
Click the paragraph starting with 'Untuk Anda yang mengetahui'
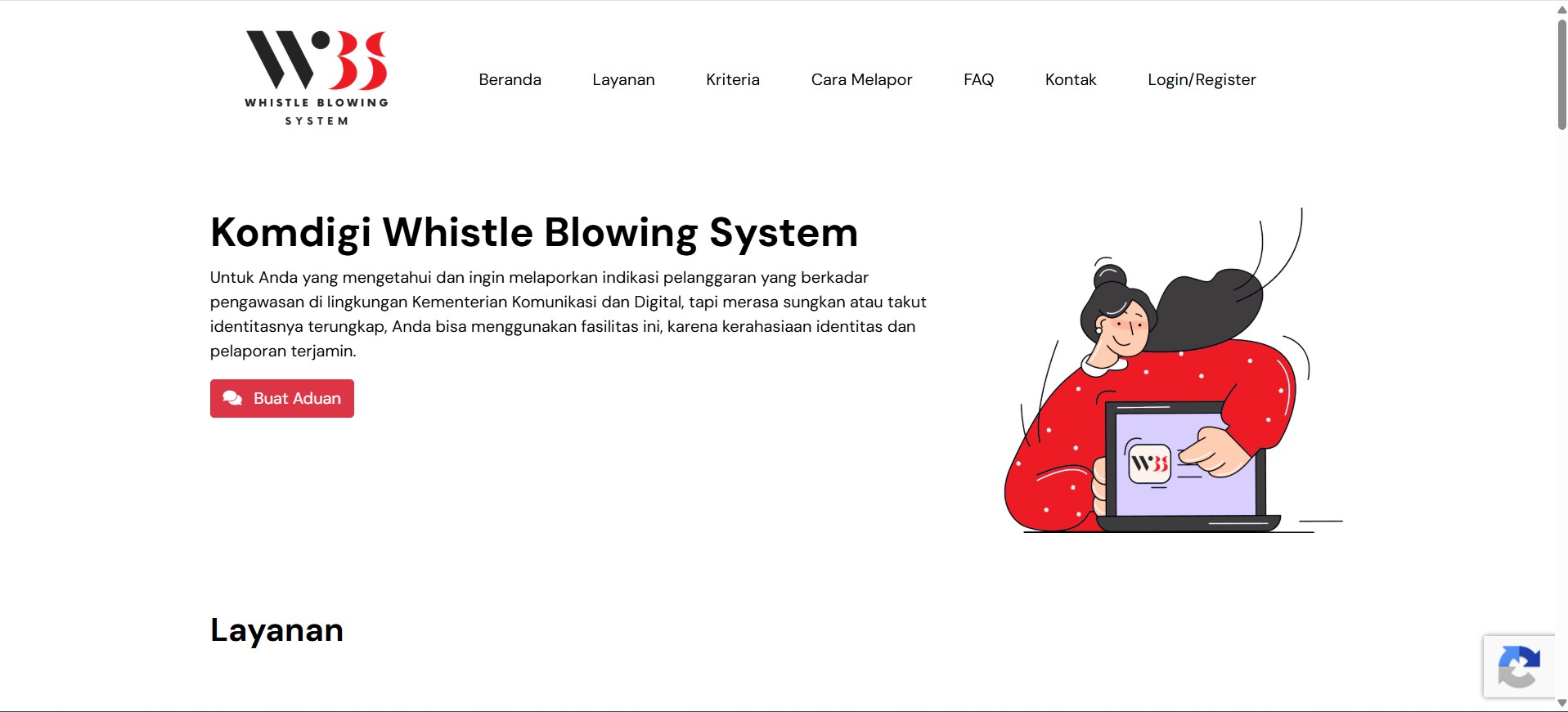568,314
